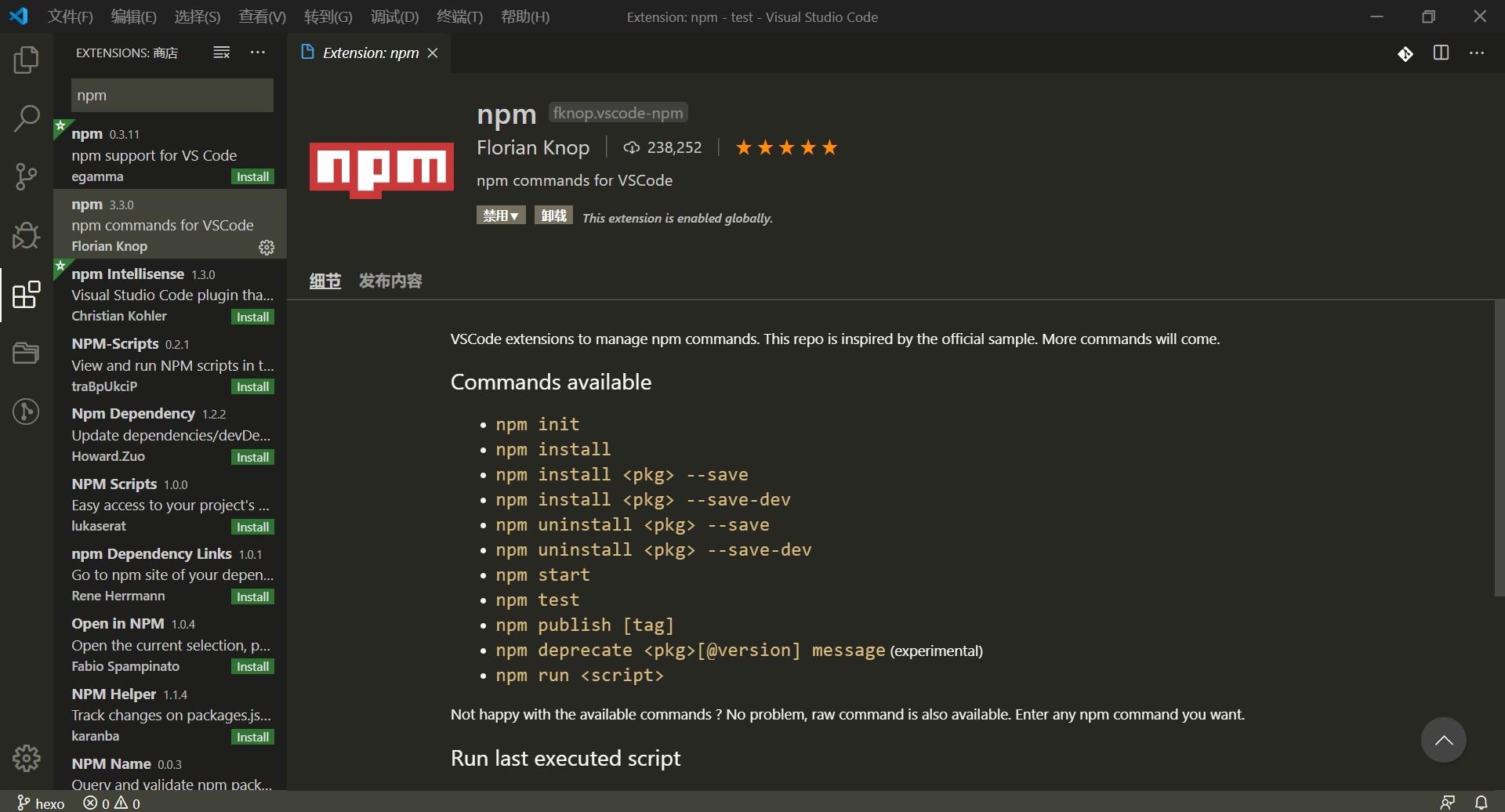
Task: Install npm Dependency Links extension
Action: (252, 597)
